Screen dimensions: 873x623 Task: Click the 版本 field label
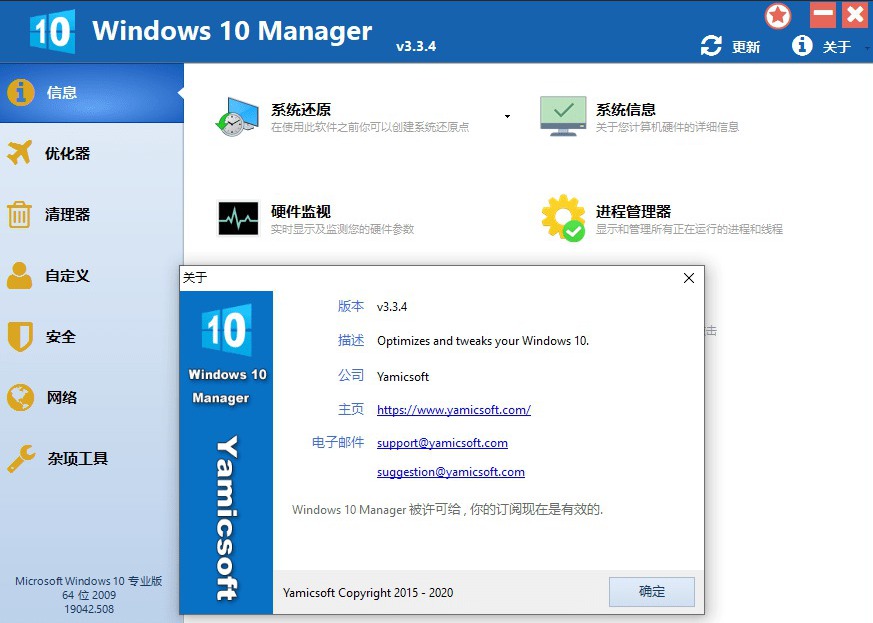click(x=351, y=306)
